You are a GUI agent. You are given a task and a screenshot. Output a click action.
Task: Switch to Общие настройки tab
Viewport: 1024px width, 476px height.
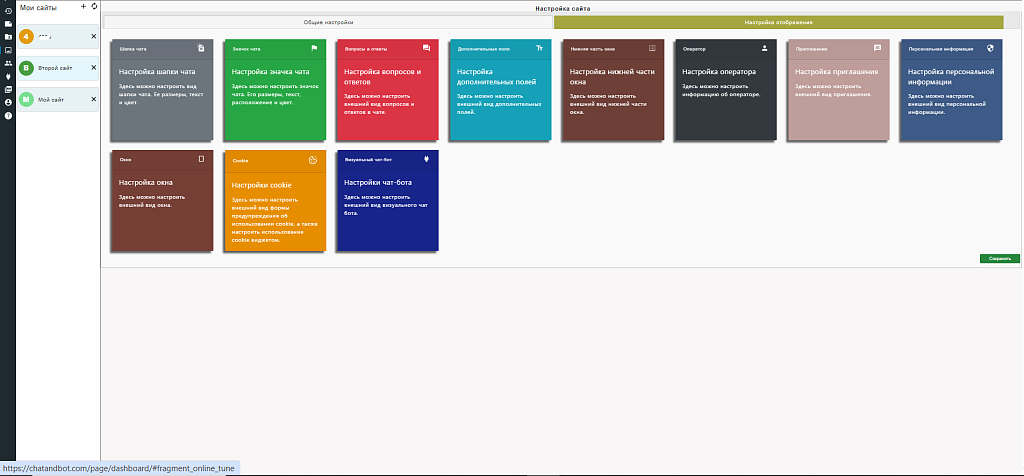tap(328, 22)
